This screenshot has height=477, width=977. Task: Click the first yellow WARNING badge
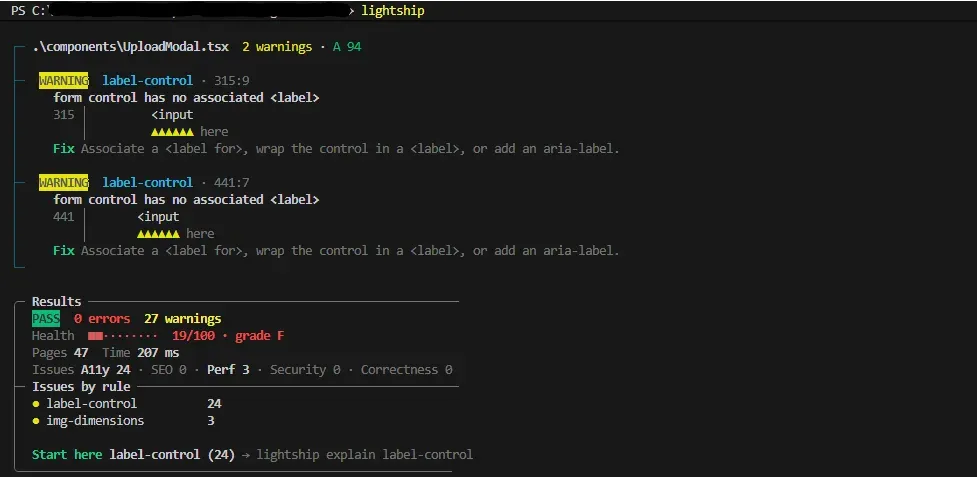[x=64, y=80]
